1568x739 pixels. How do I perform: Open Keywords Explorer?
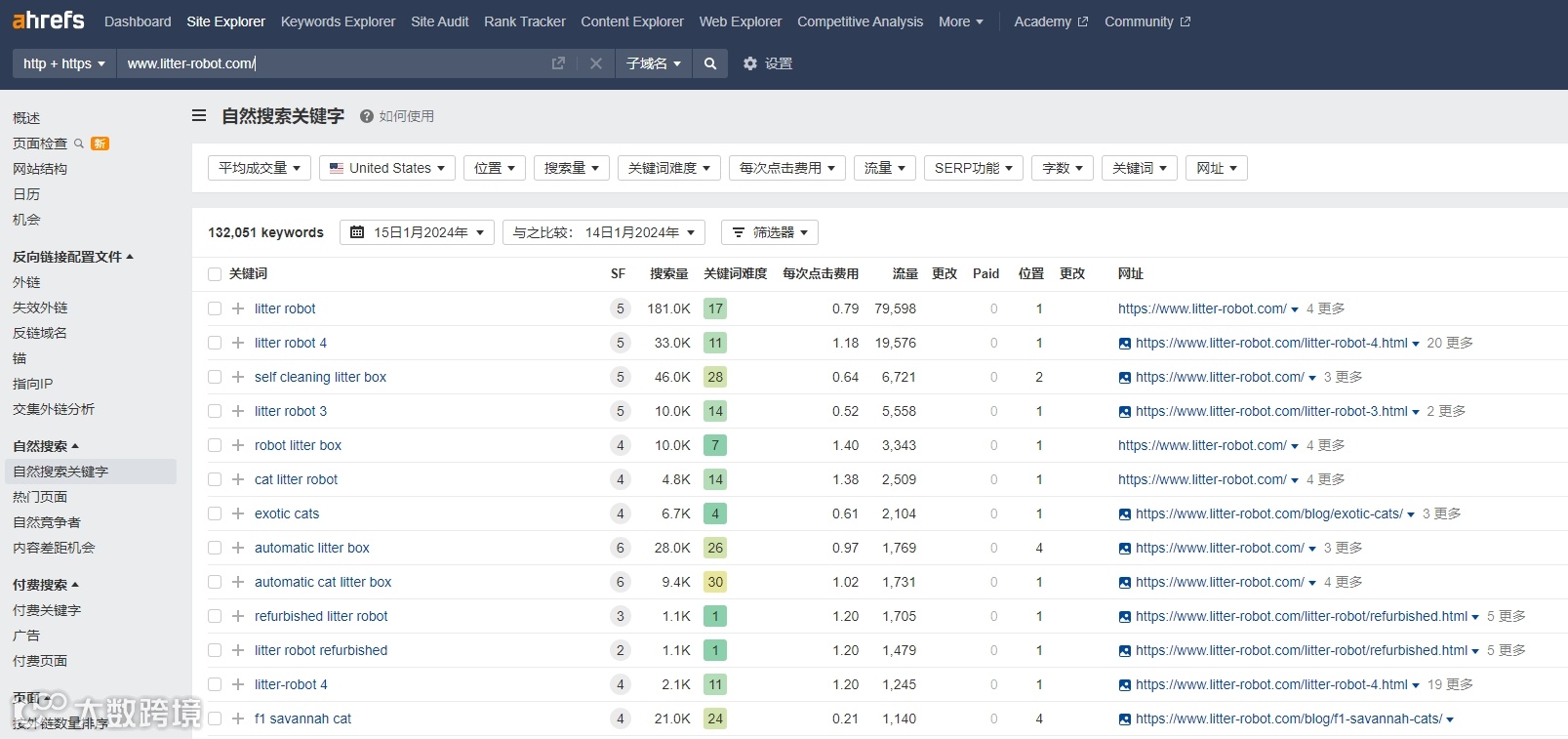tap(338, 21)
